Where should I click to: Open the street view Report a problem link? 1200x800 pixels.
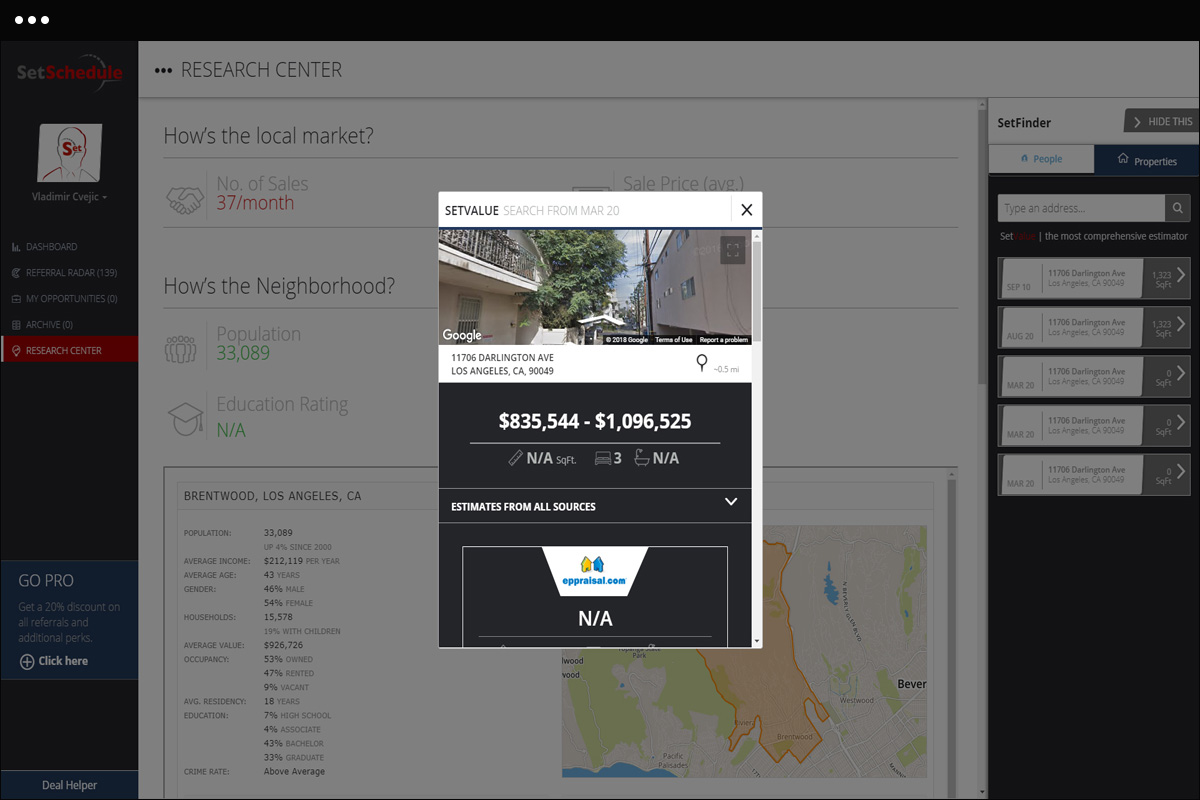click(723, 340)
